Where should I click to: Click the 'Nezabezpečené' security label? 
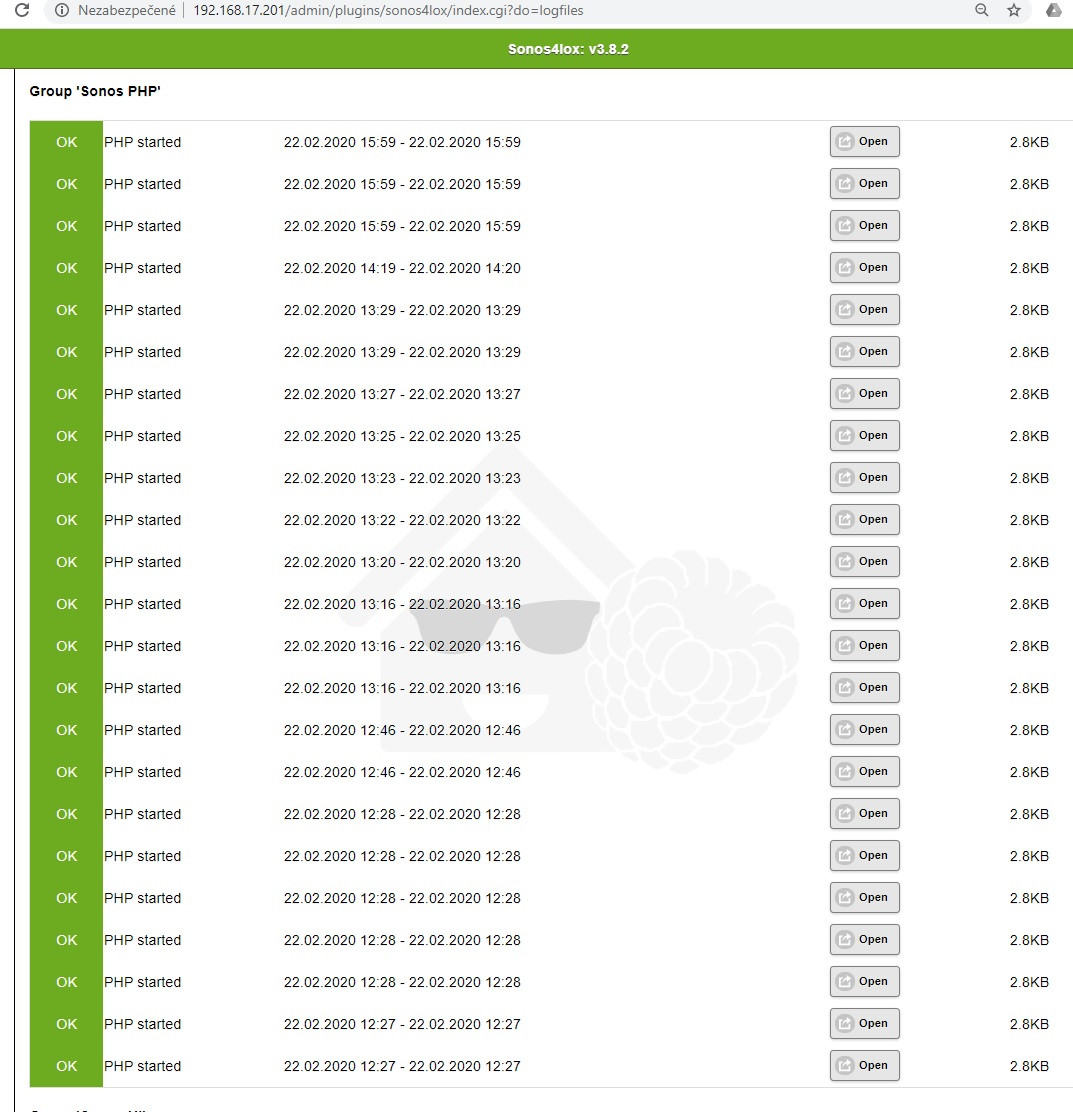127,11
